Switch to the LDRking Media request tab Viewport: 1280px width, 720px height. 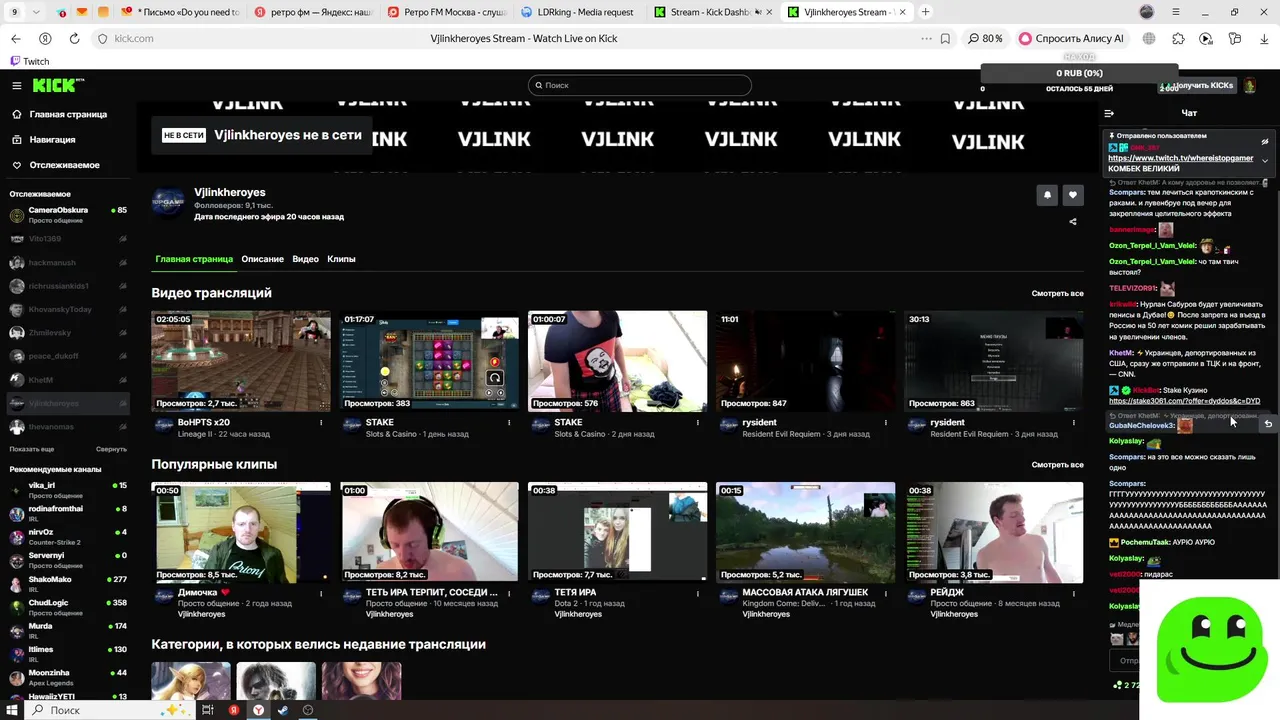click(x=579, y=12)
